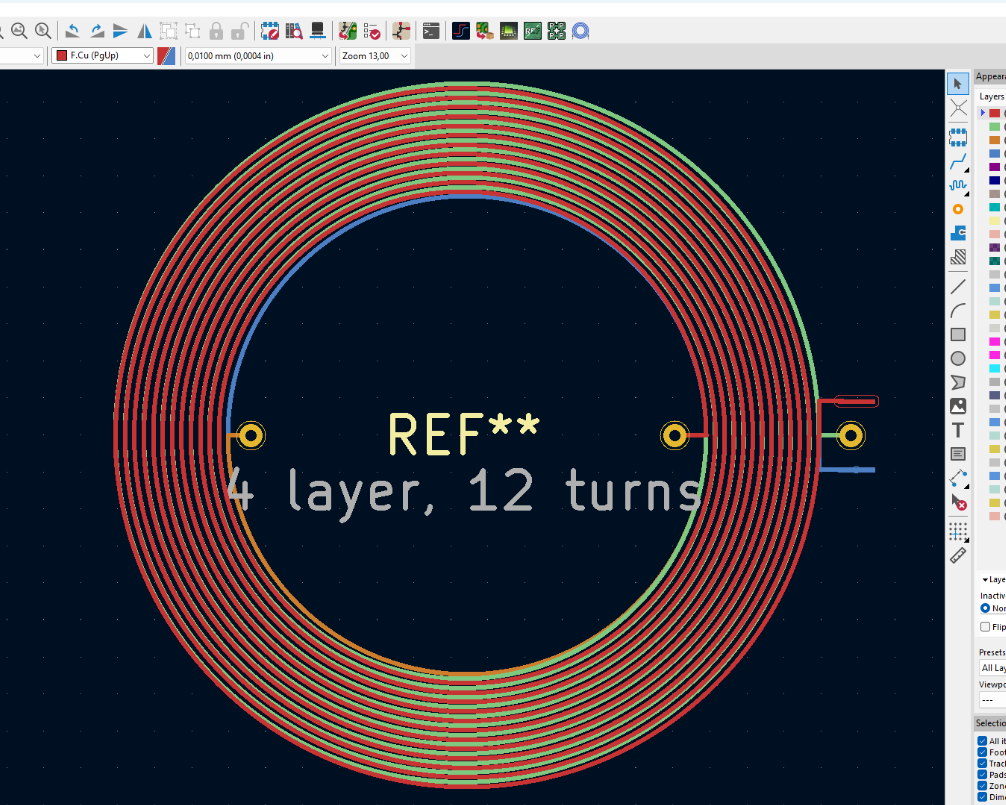Open the F.Cu (PgUp) layer dropdown
Screen dimensions: 1006x805
[x=103, y=56]
